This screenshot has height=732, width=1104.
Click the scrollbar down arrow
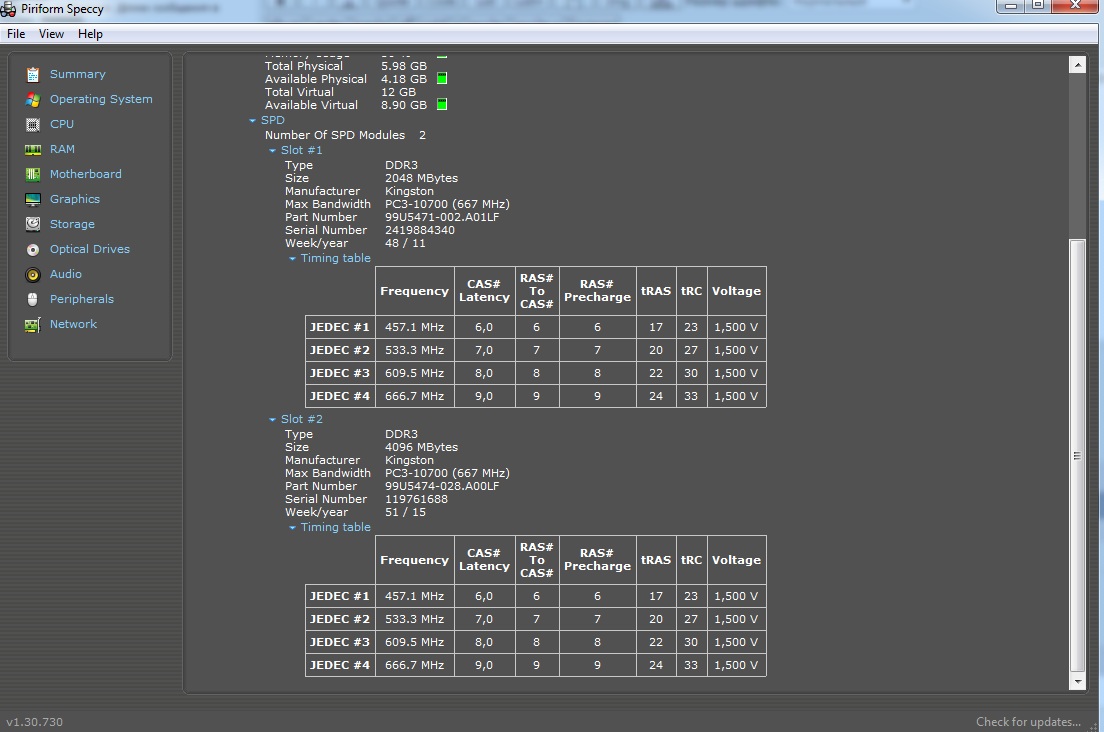point(1077,681)
